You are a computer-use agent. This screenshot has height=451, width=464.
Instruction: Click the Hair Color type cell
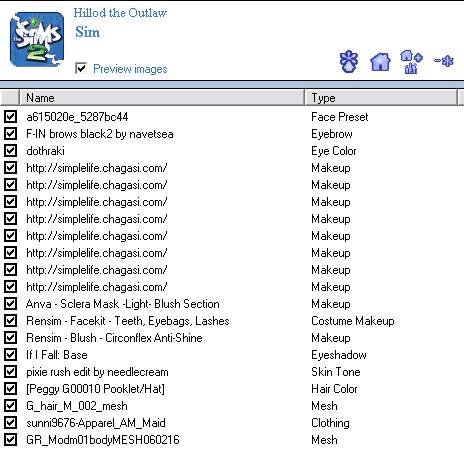[334, 389]
